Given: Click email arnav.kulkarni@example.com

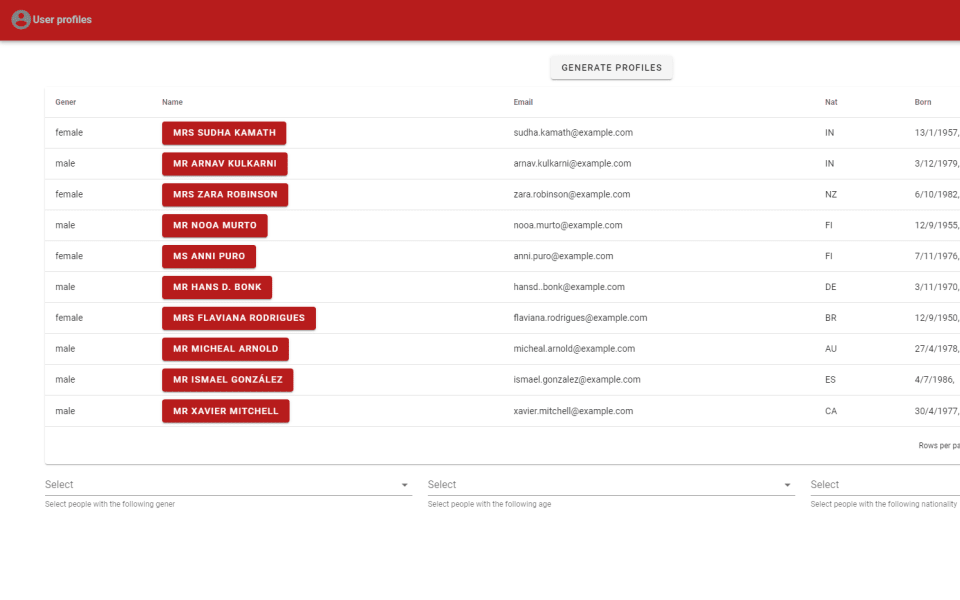Looking at the screenshot, I should click(x=572, y=163).
